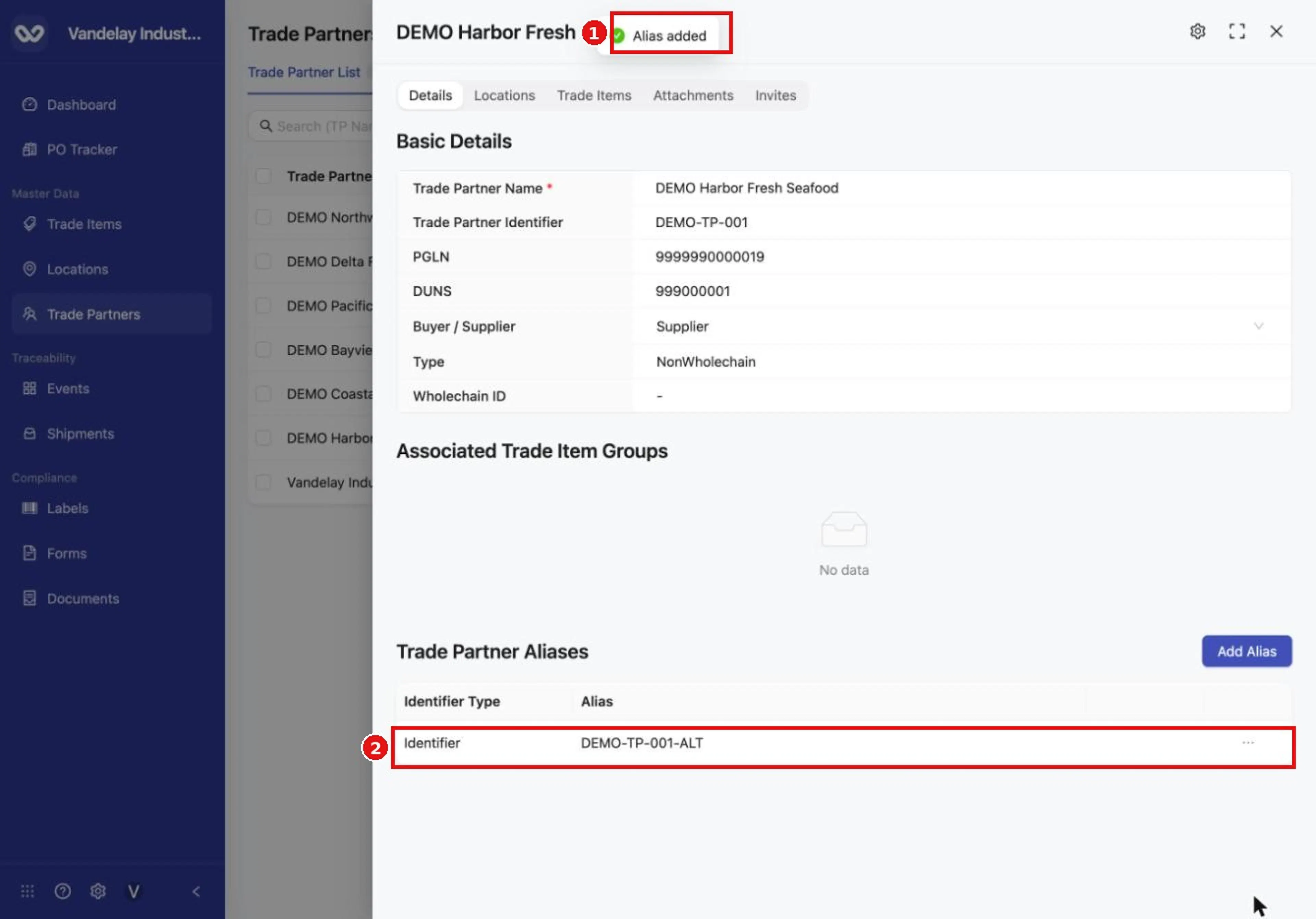This screenshot has height=919, width=1316.
Task: Click the Add Alias button
Action: tap(1247, 651)
